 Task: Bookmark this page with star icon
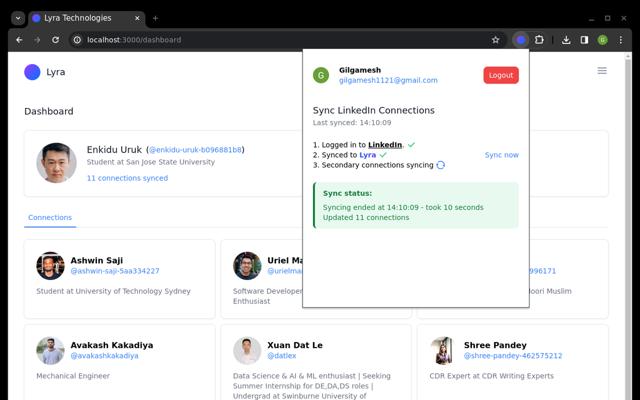[496, 40]
